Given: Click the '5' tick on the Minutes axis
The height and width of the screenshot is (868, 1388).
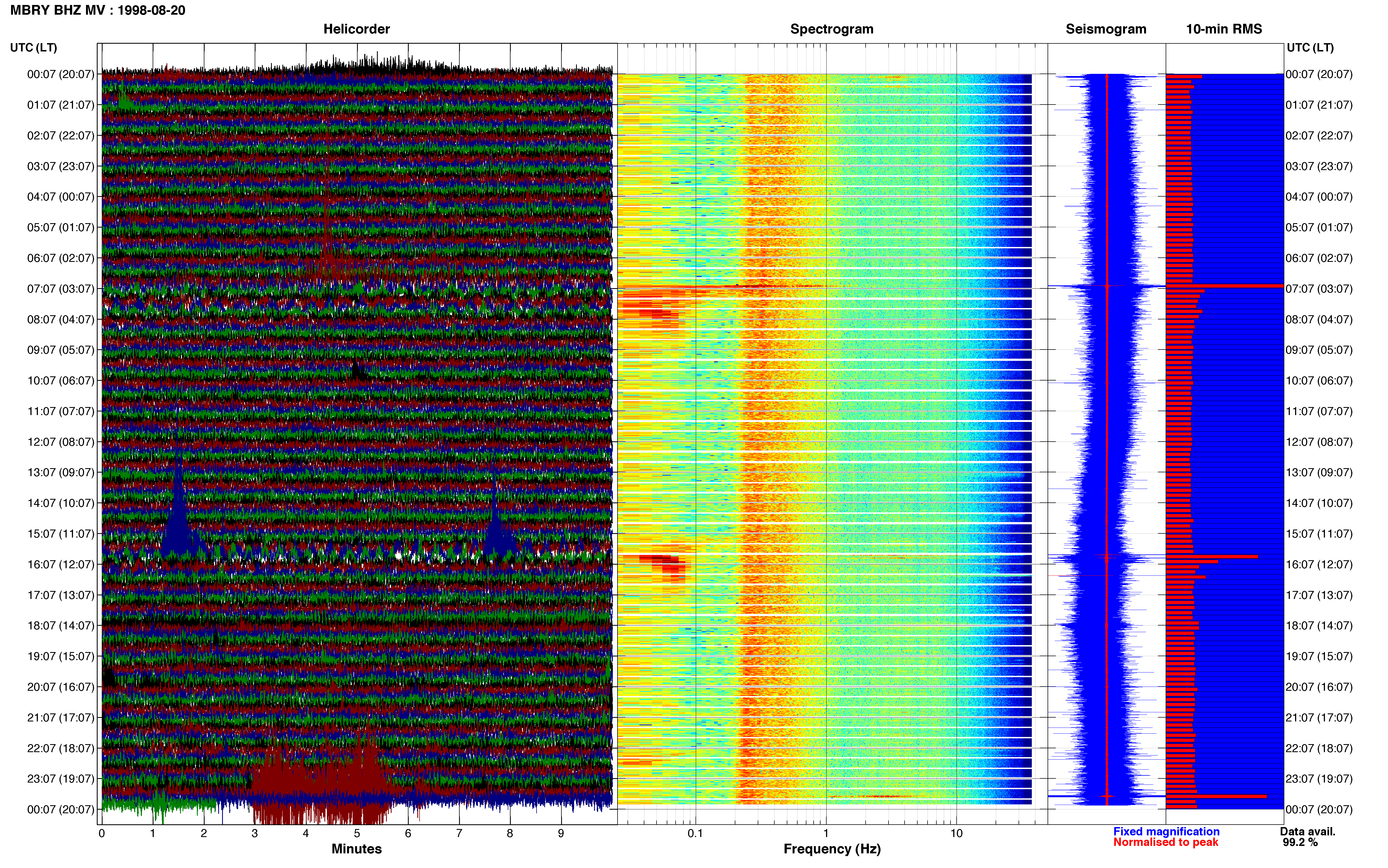Looking at the screenshot, I should tap(356, 833).
